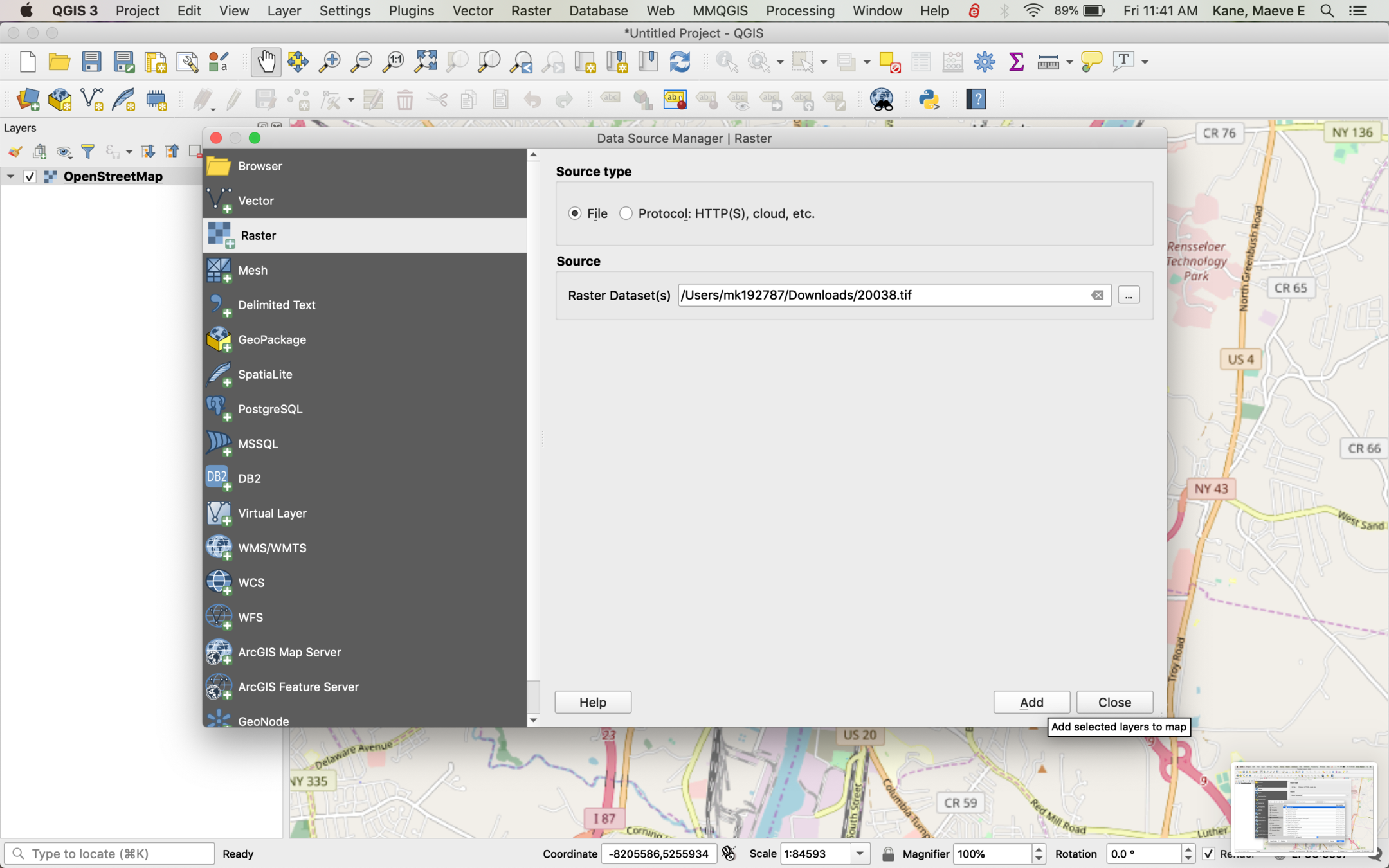Click the raster dataset browse button

pos(1129,295)
